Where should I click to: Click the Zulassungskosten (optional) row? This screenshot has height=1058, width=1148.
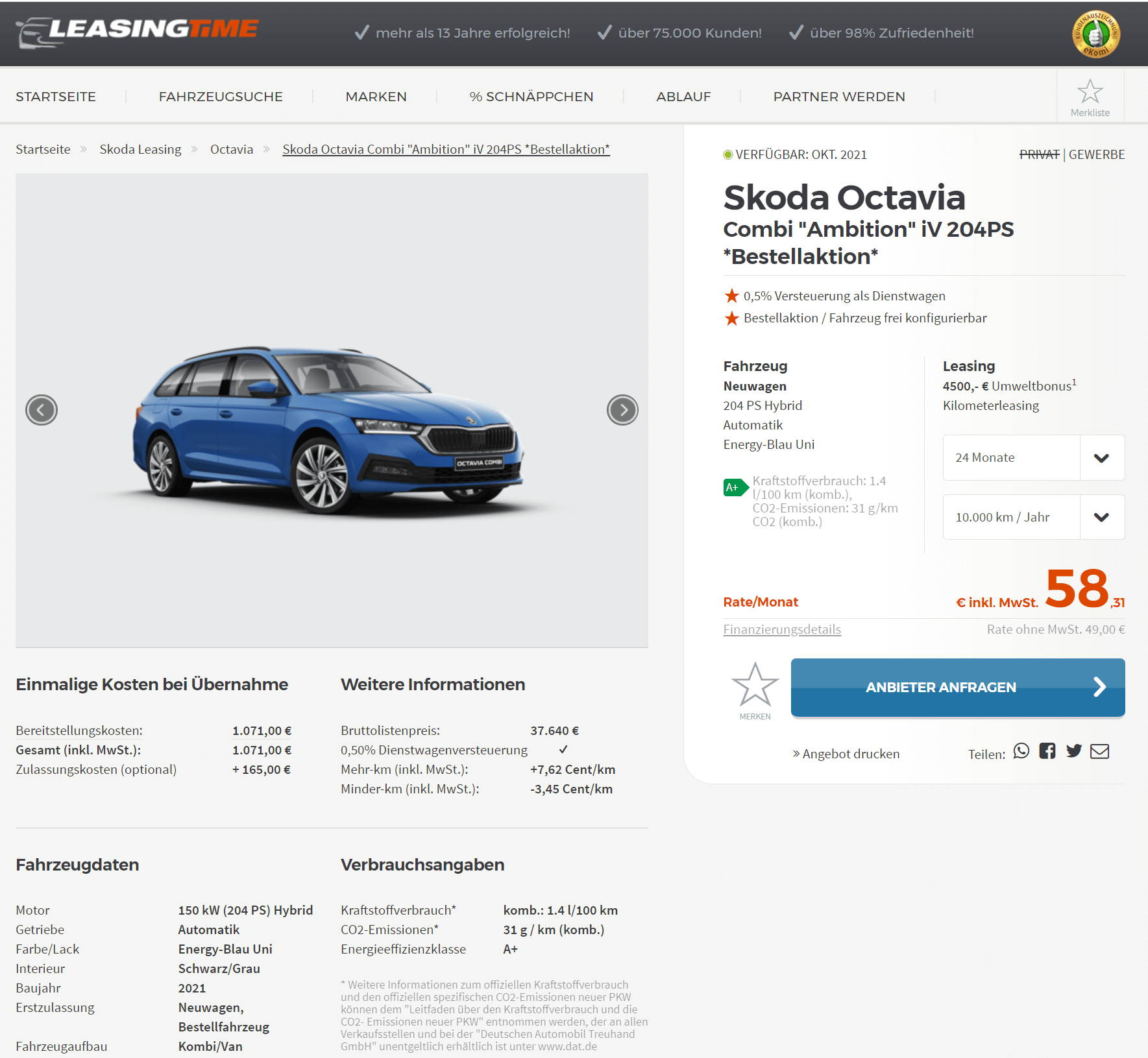click(x=153, y=769)
